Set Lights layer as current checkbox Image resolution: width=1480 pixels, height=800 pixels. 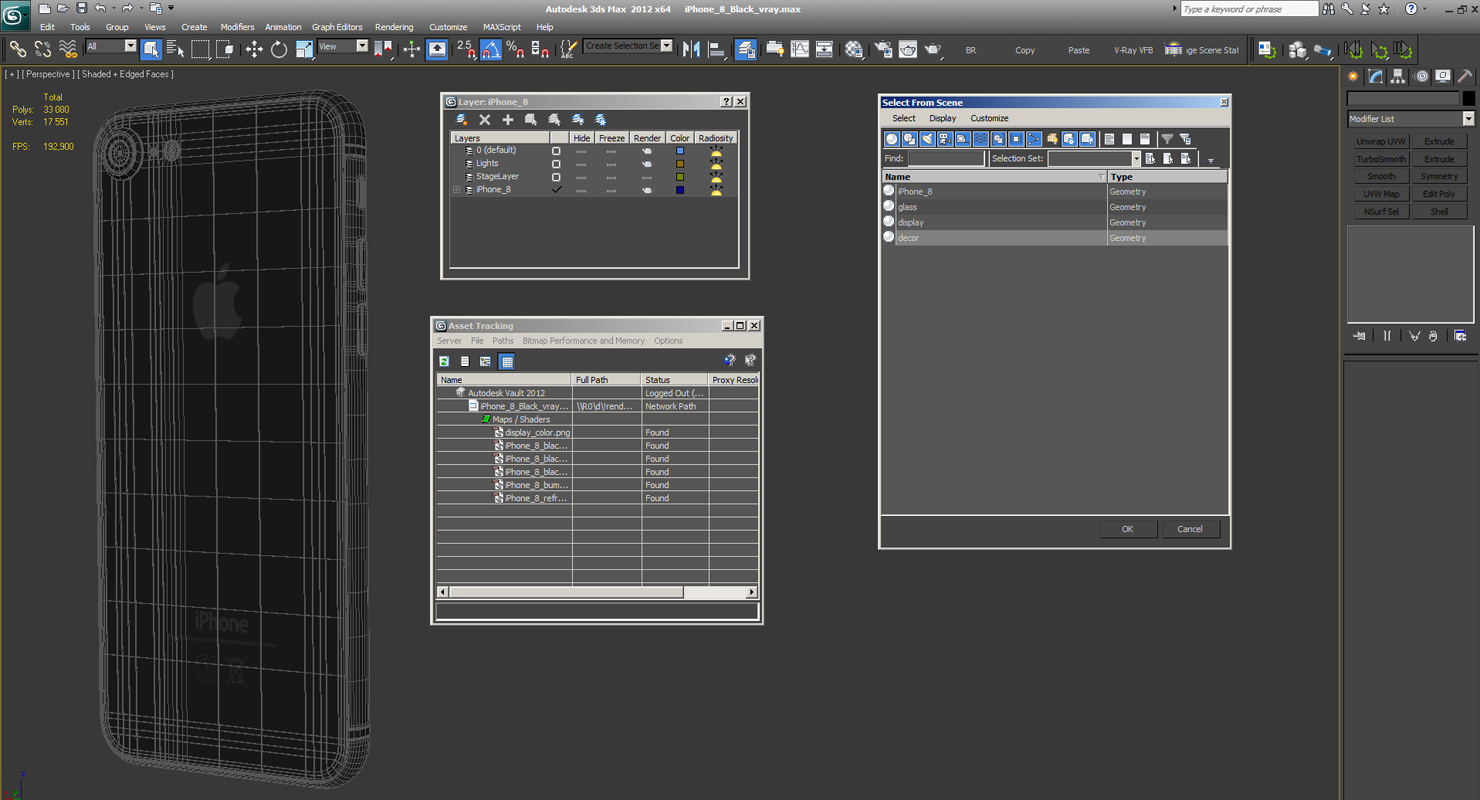tap(556, 164)
